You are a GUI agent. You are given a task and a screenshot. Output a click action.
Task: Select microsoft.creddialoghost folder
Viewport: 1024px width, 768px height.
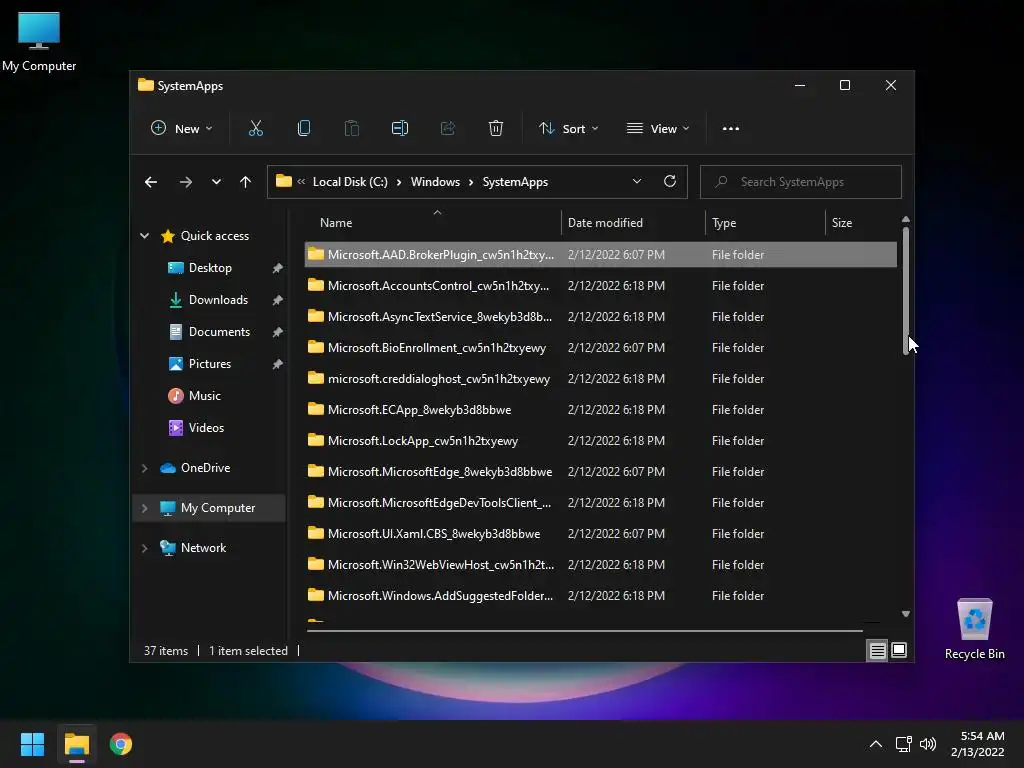600,379
